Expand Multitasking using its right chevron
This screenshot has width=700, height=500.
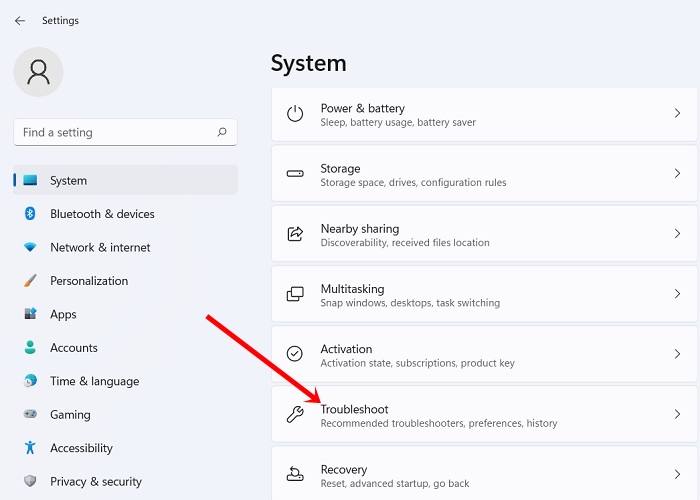pos(677,294)
